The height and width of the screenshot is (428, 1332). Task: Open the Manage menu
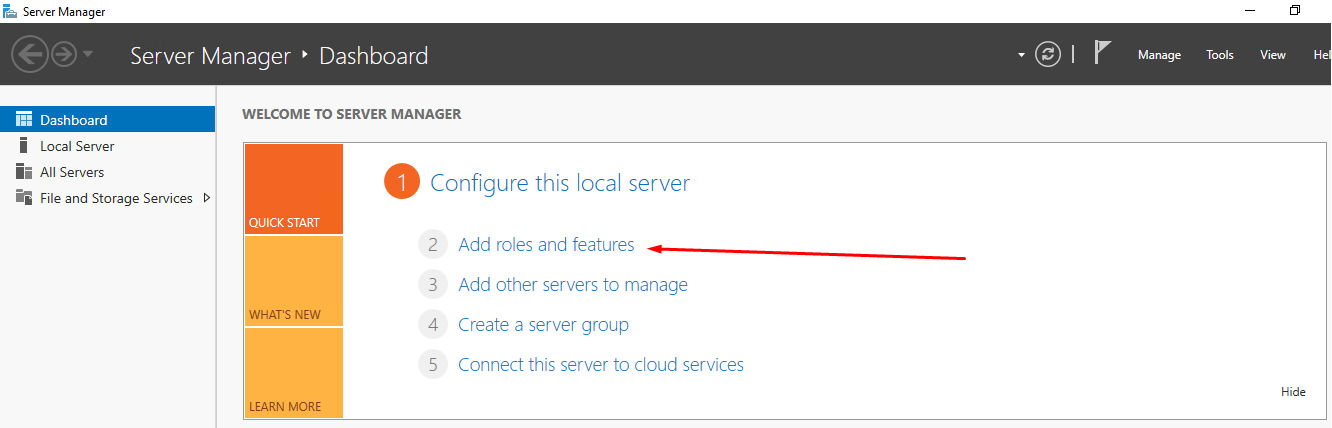pos(1159,55)
